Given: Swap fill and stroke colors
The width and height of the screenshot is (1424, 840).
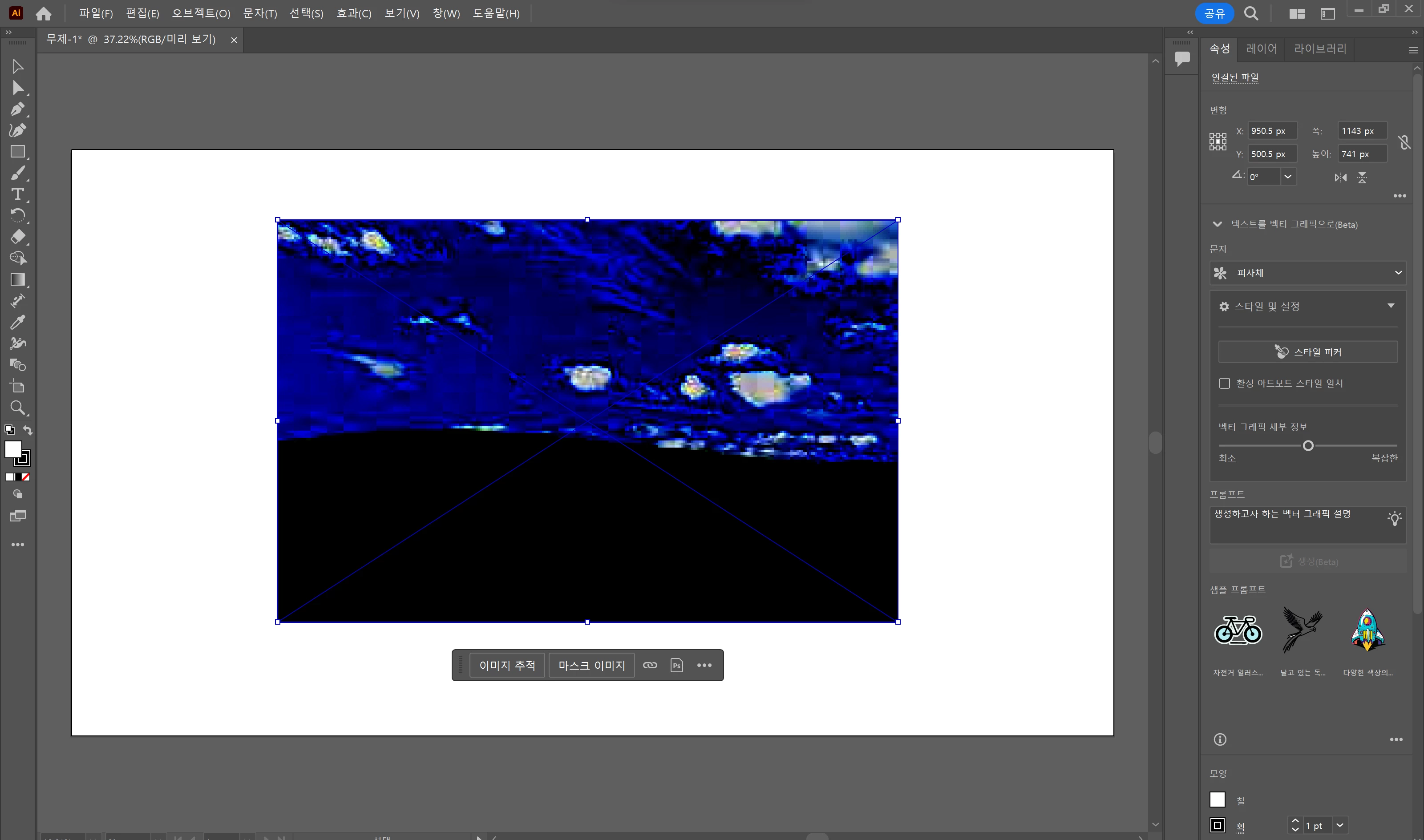Looking at the screenshot, I should click(x=28, y=430).
